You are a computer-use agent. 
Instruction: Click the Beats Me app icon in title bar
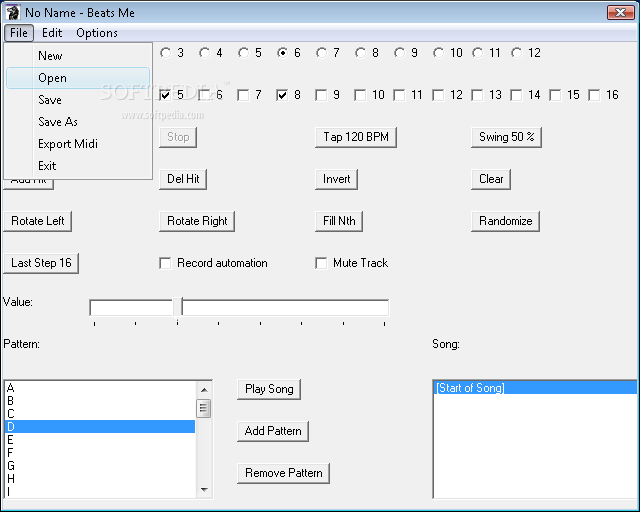pyautogui.click(x=13, y=13)
